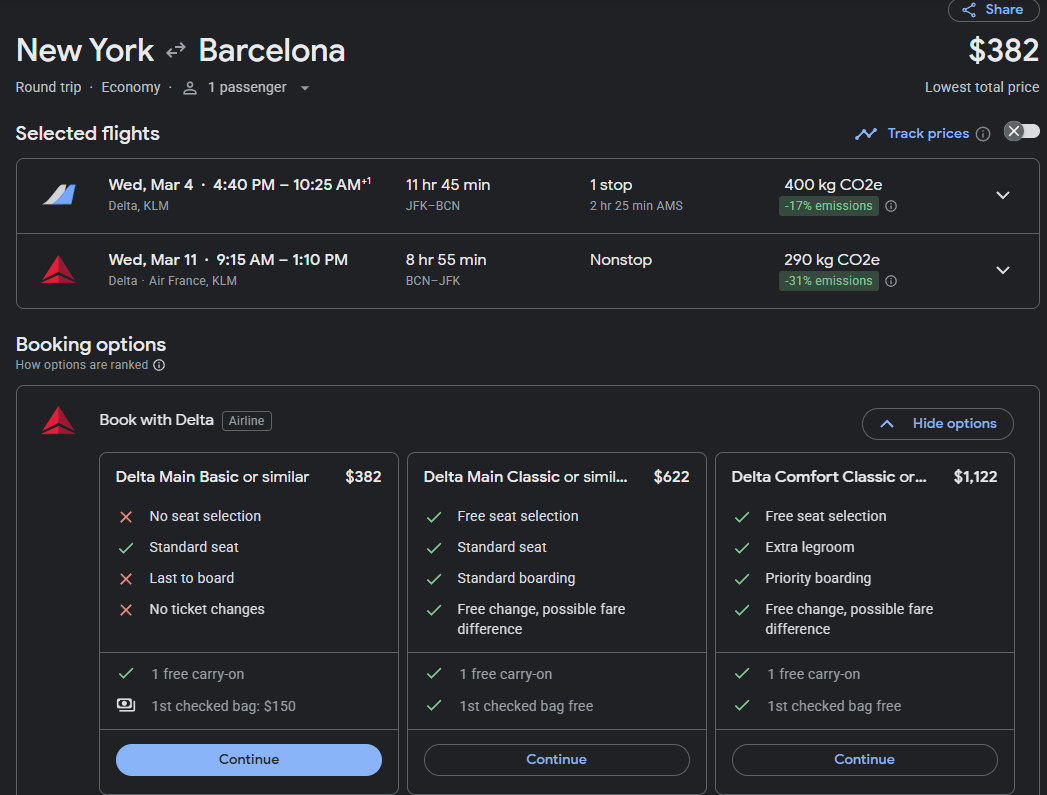Continue with Delta Comfort Classic fare
This screenshot has height=795, width=1047.
[x=864, y=760]
